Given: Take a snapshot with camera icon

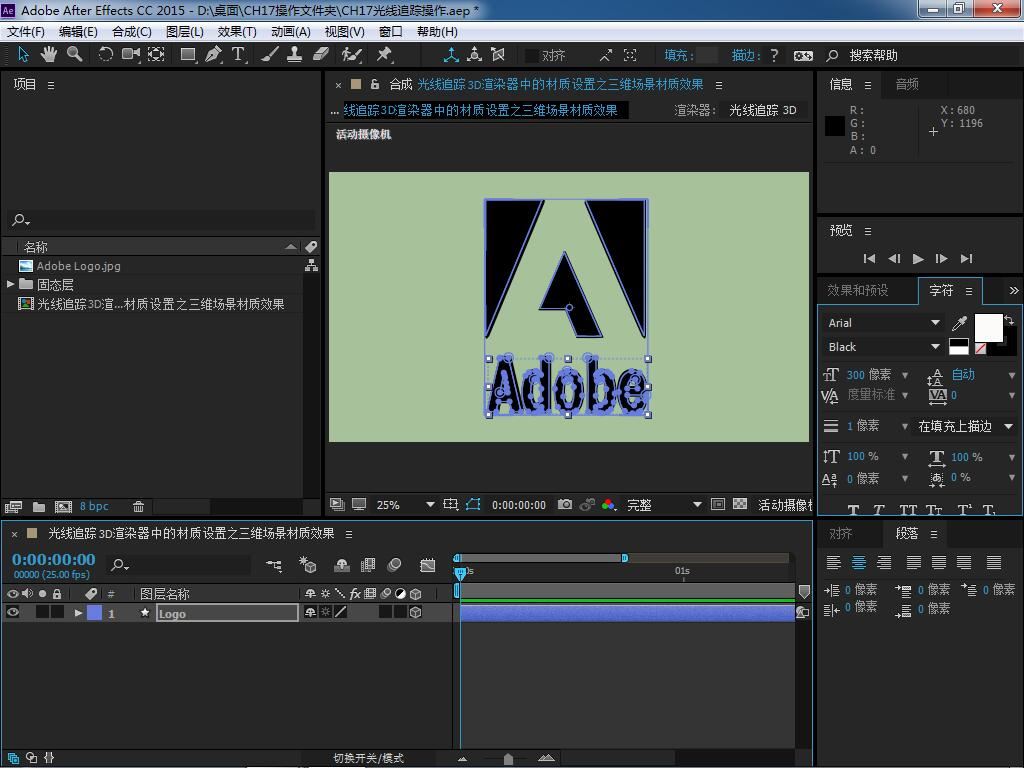Looking at the screenshot, I should tap(565, 505).
